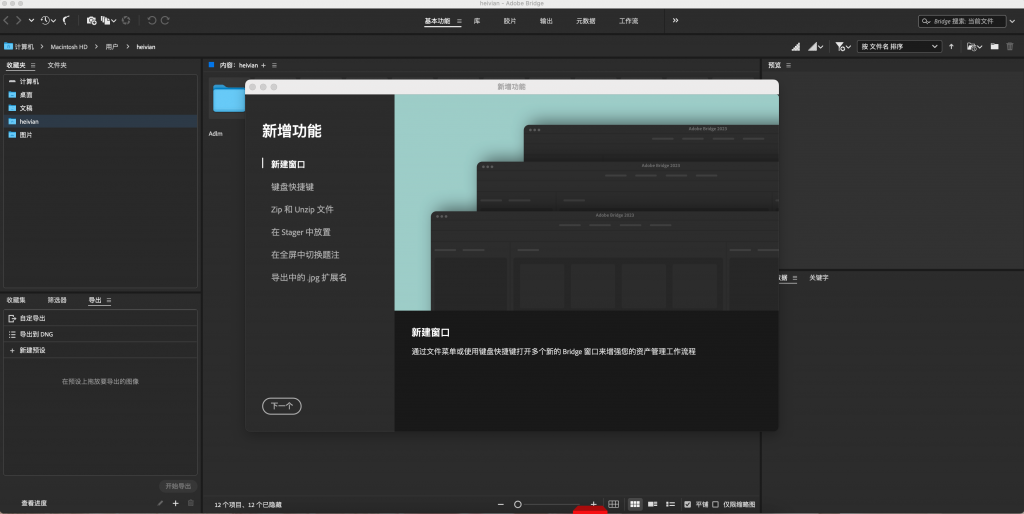Switch to thumbnails view icon
The image size is (1024, 514).
pyautogui.click(x=635, y=504)
